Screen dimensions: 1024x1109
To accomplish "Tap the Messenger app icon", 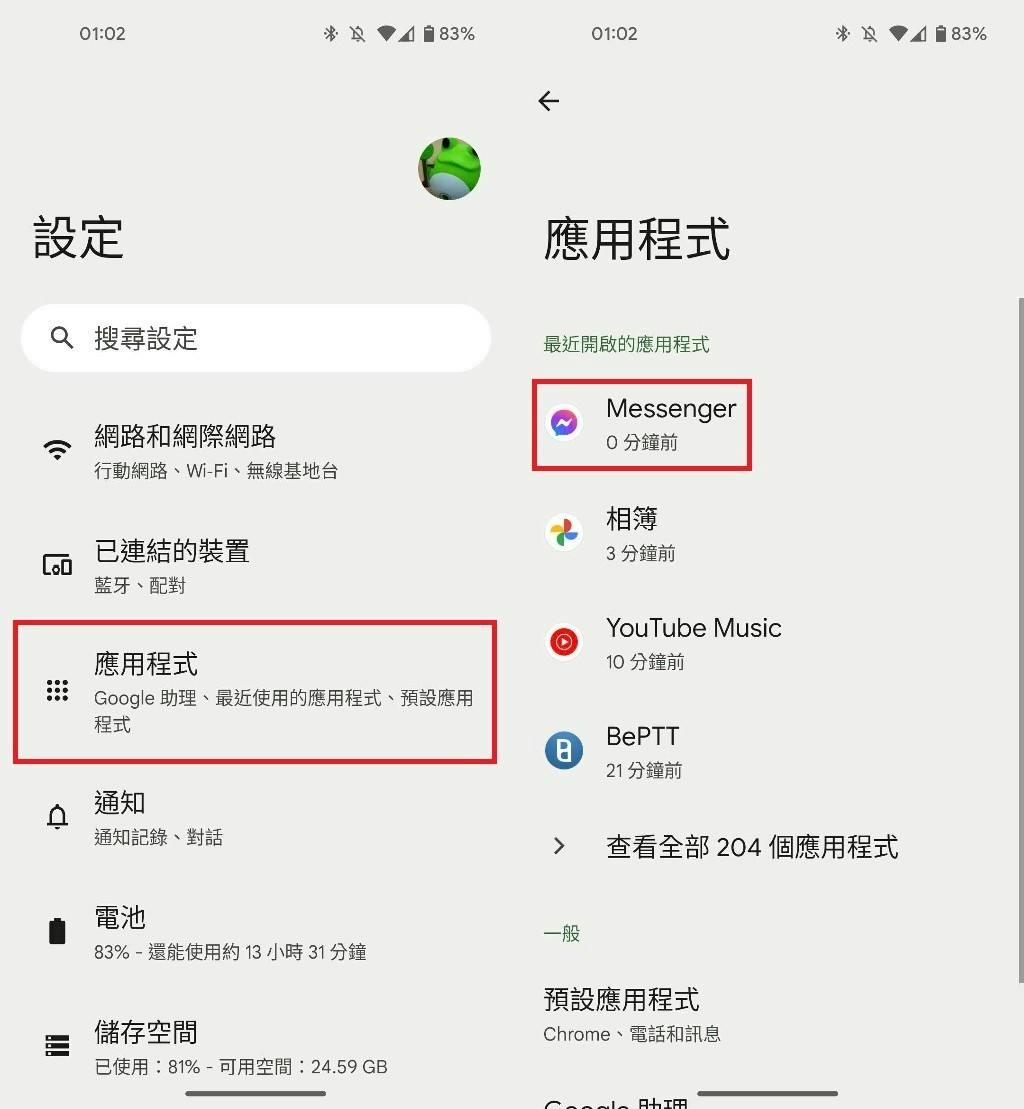I will pyautogui.click(x=564, y=423).
